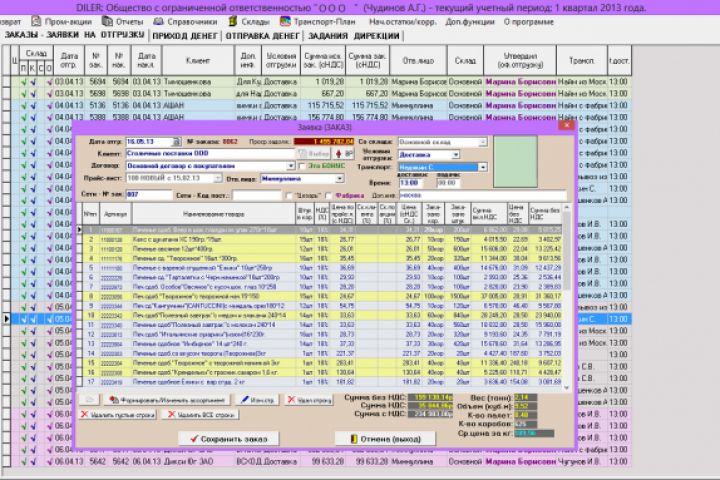Click Утвердил column header in main table
Viewport: 720px width, 480px height.
point(520,60)
